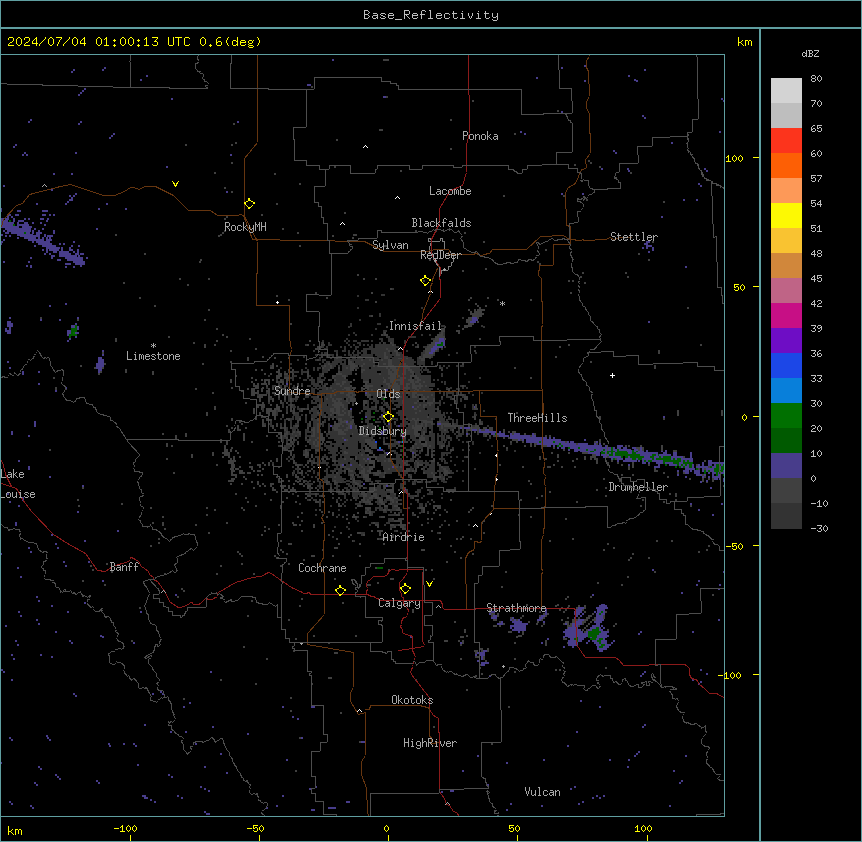Click the -100 km tick on bottom axis
The image size is (862, 842).
[x=130, y=838]
